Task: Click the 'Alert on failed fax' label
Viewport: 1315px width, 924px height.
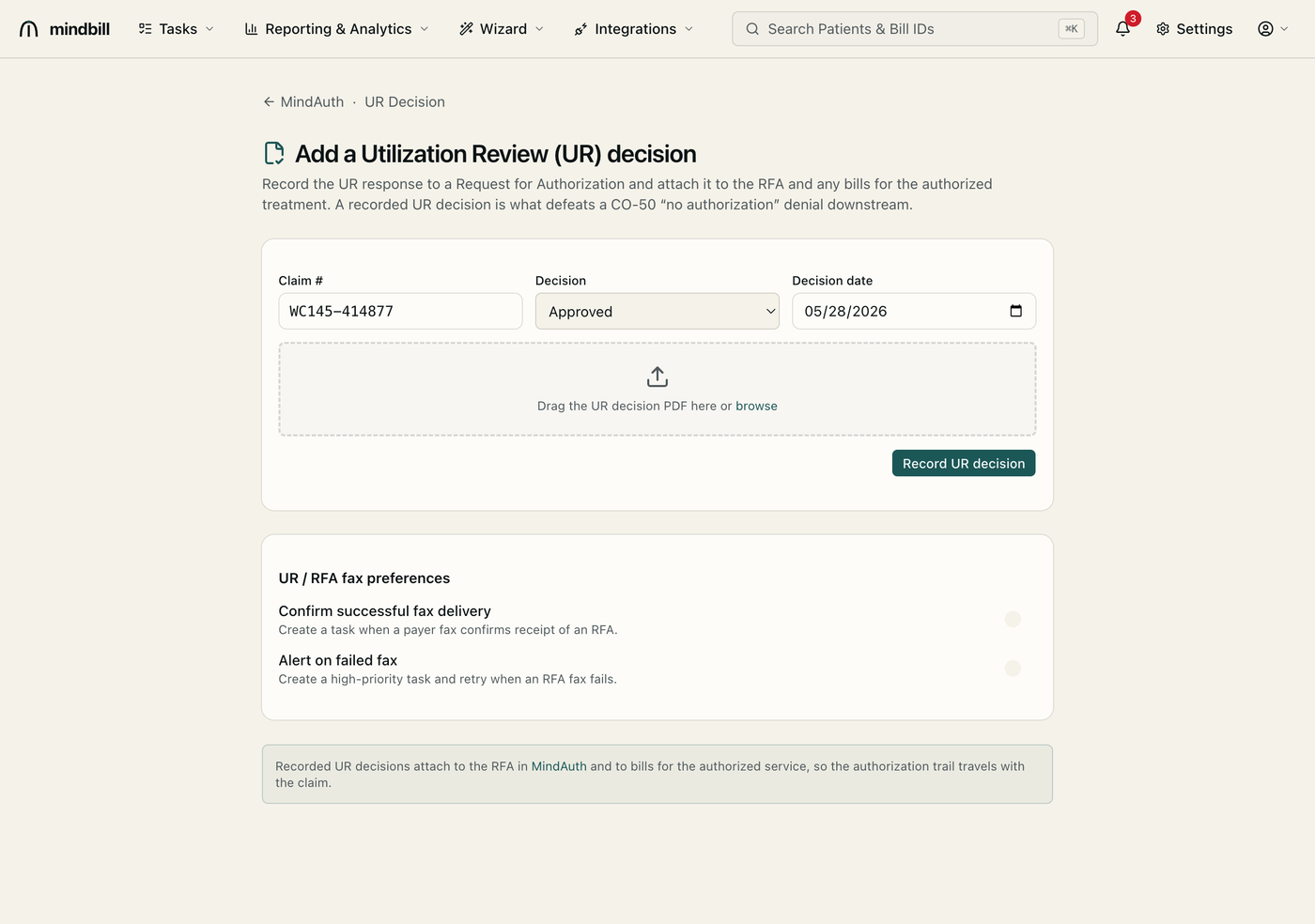Action: point(338,660)
